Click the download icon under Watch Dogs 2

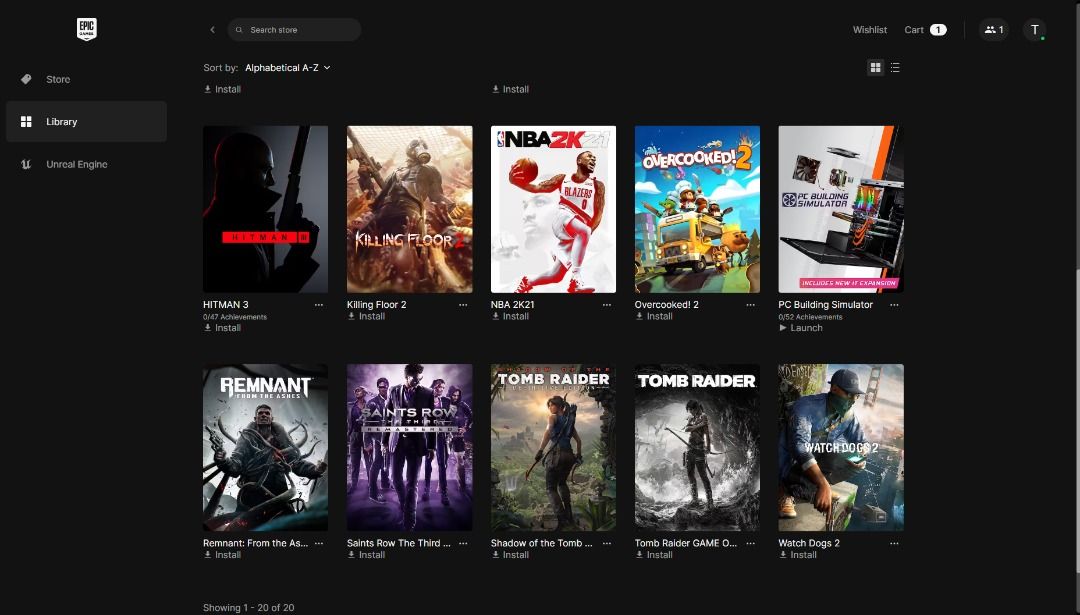pyautogui.click(x=784, y=555)
